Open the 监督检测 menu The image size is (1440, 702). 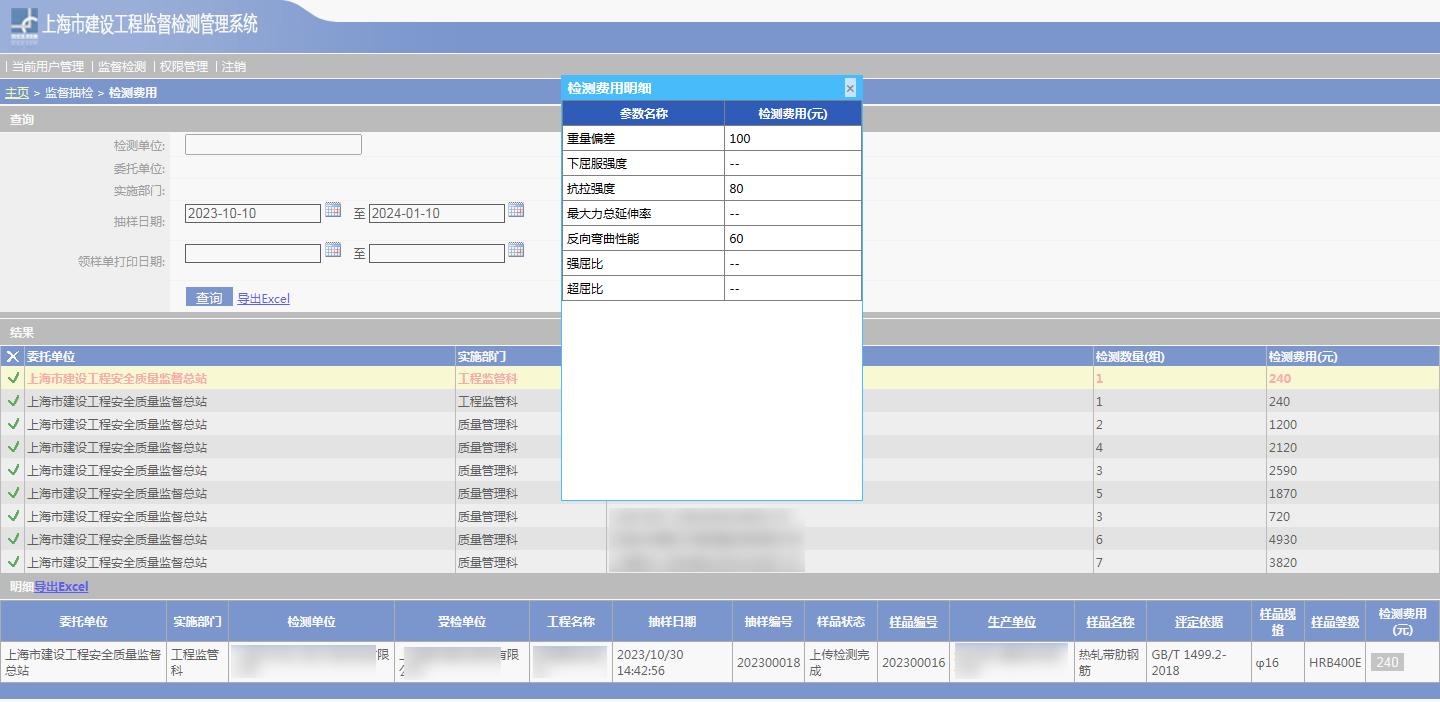[122, 67]
